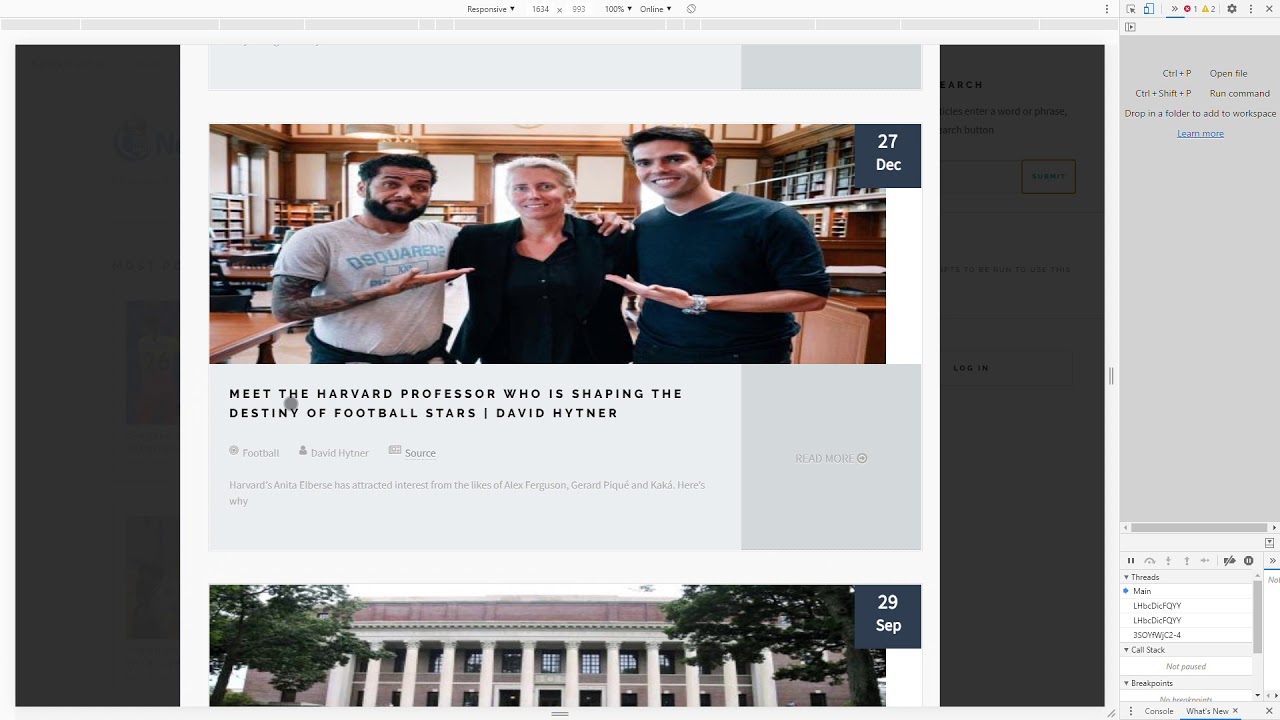Viewport: 1280px width, 720px height.
Task: Select the Main thread
Action: click(1188, 591)
